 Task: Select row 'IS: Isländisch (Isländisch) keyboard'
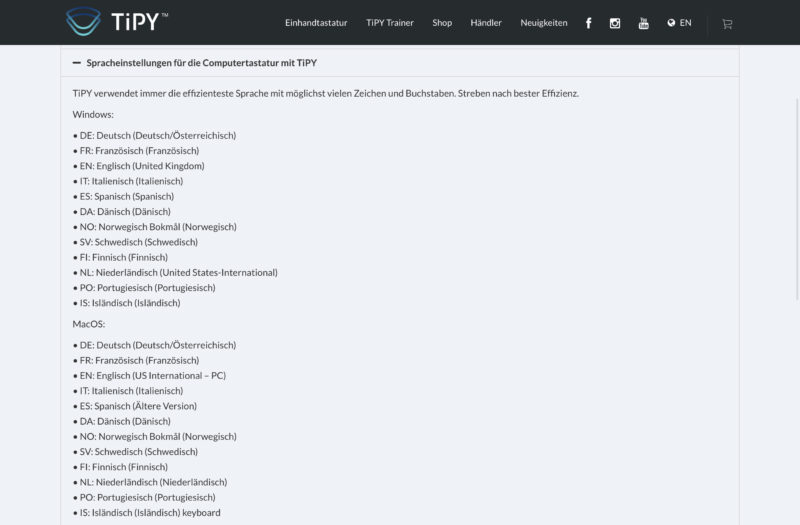146,513
